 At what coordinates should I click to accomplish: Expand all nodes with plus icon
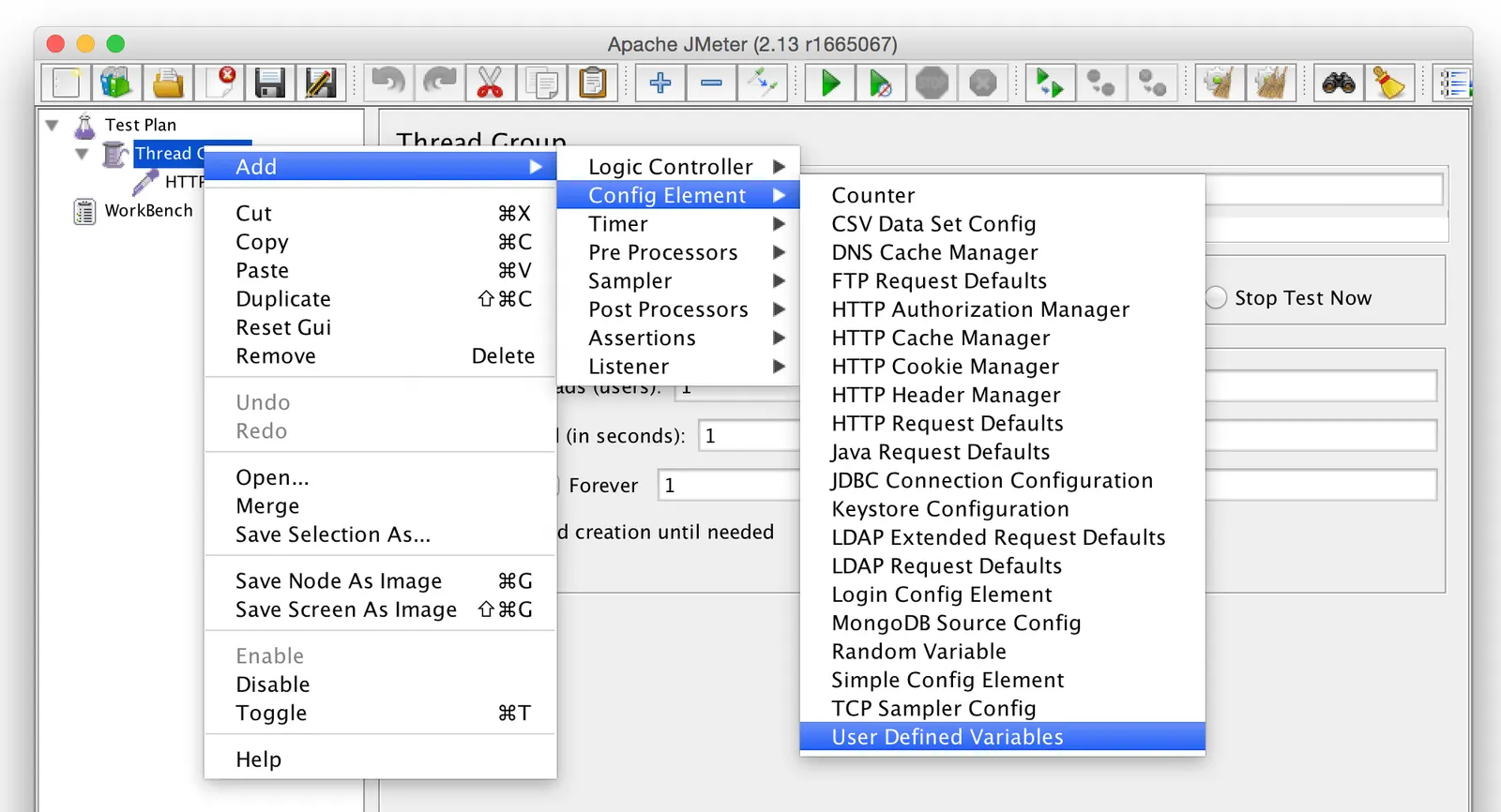pos(660,83)
